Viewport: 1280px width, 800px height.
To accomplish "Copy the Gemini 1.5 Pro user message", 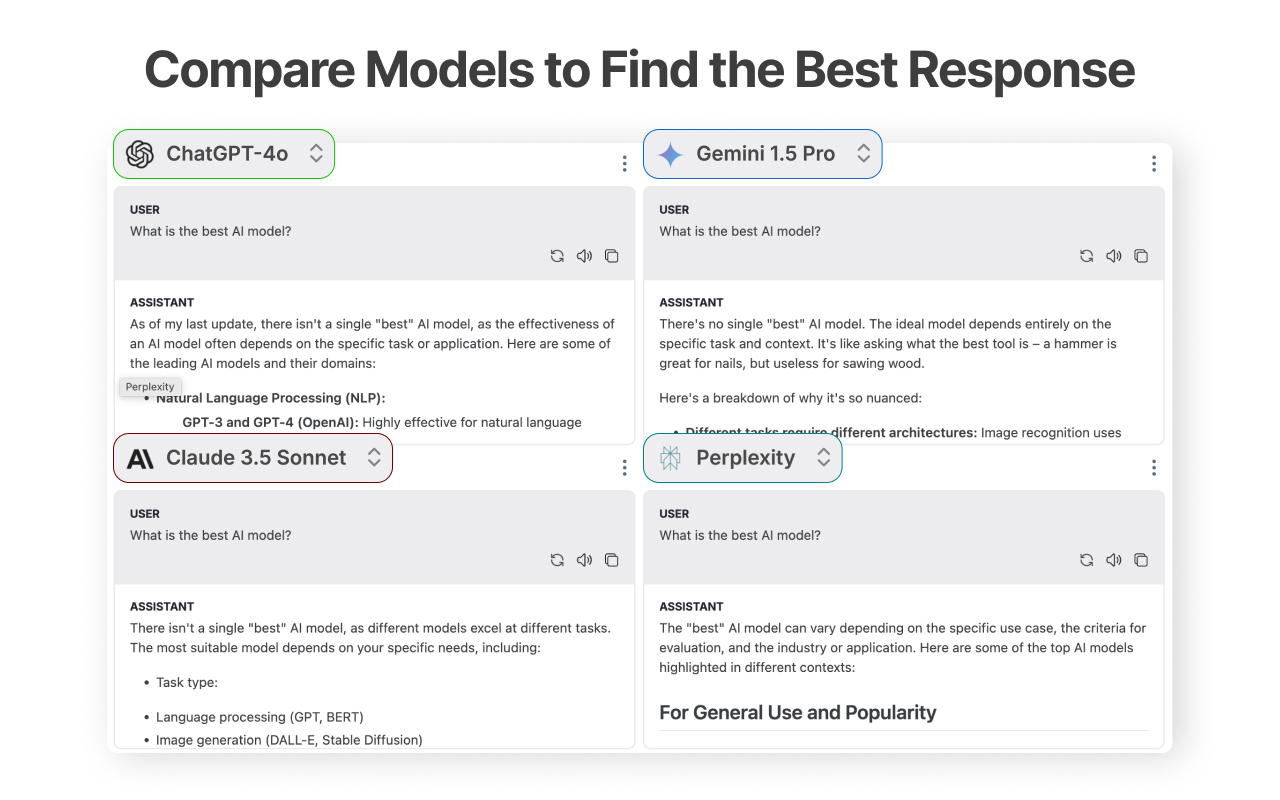I will [1141, 256].
